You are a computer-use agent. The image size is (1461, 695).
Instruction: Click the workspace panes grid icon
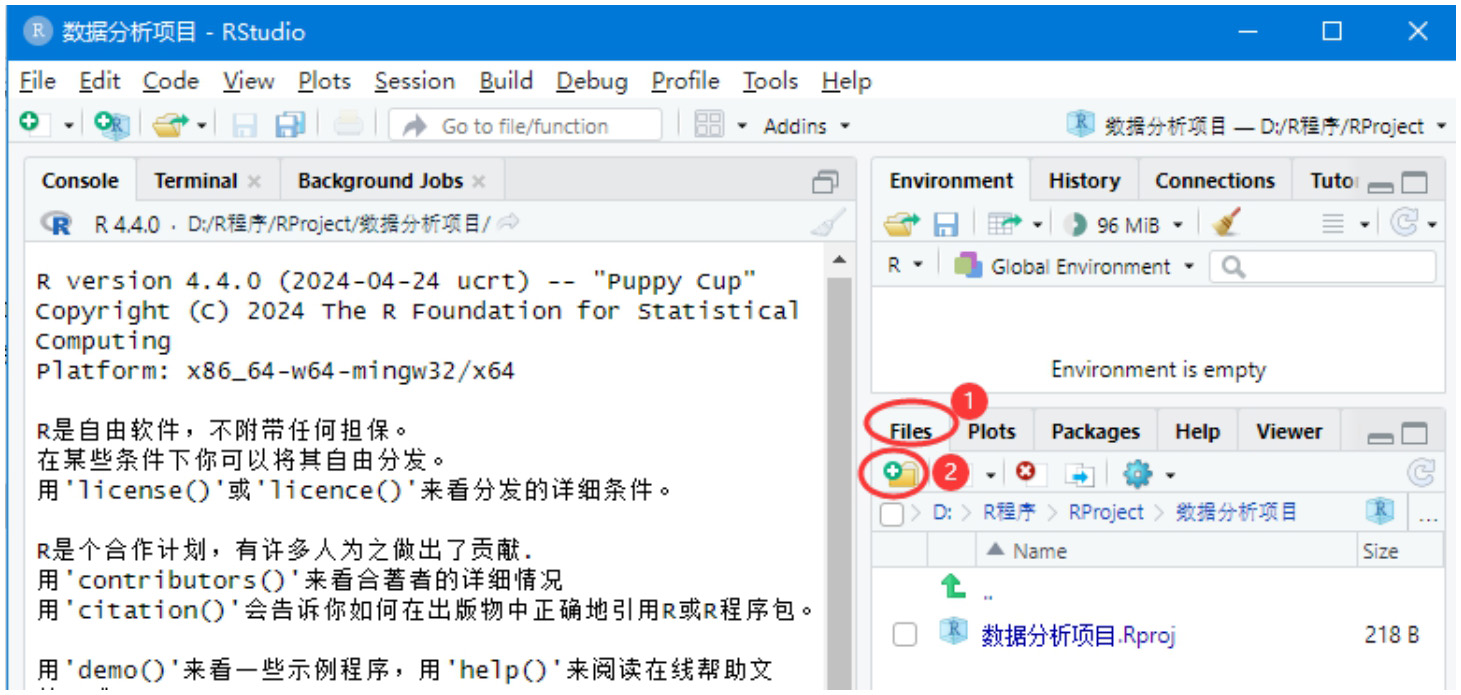708,125
